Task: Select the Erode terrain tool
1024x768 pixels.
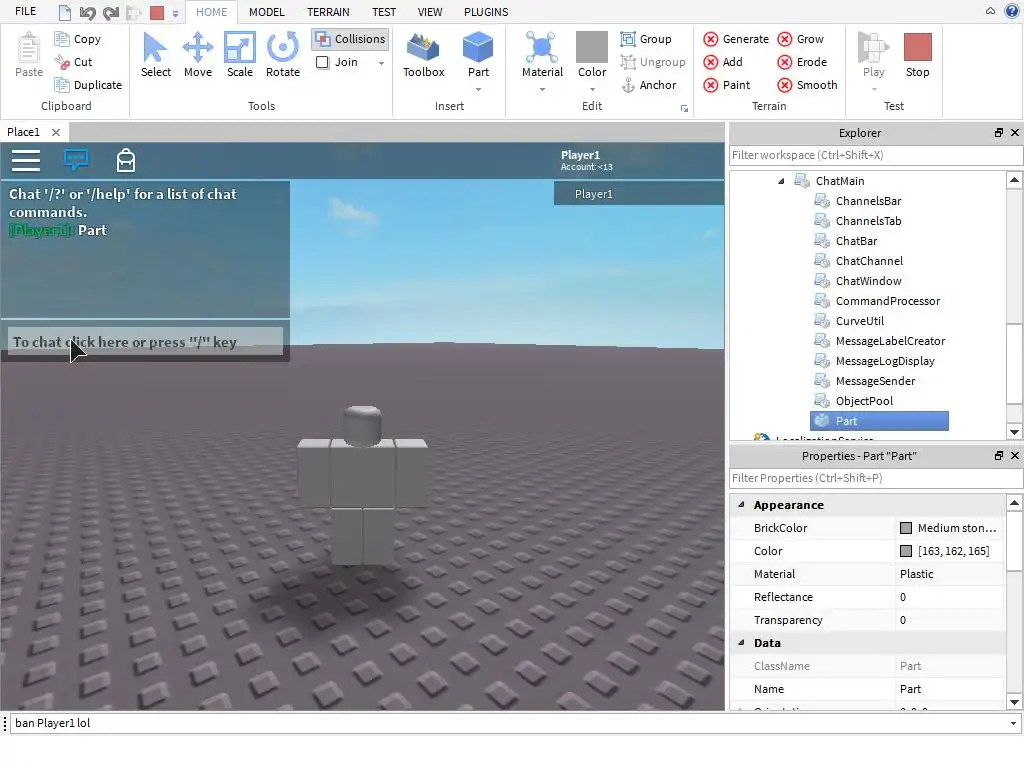Action: click(x=803, y=62)
